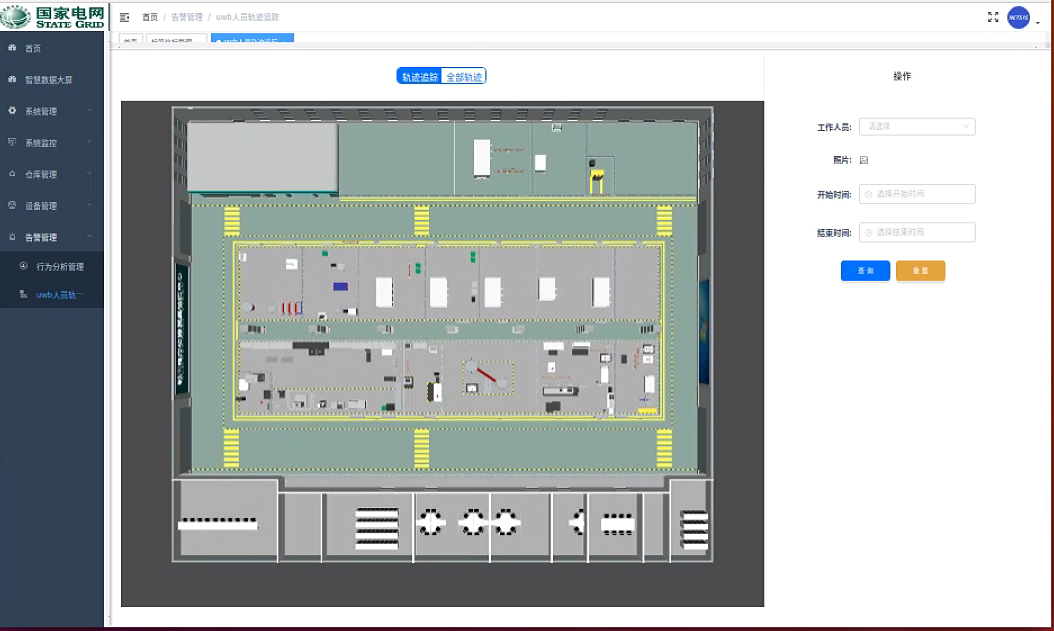Click the blue 查询 button

click(x=865, y=271)
